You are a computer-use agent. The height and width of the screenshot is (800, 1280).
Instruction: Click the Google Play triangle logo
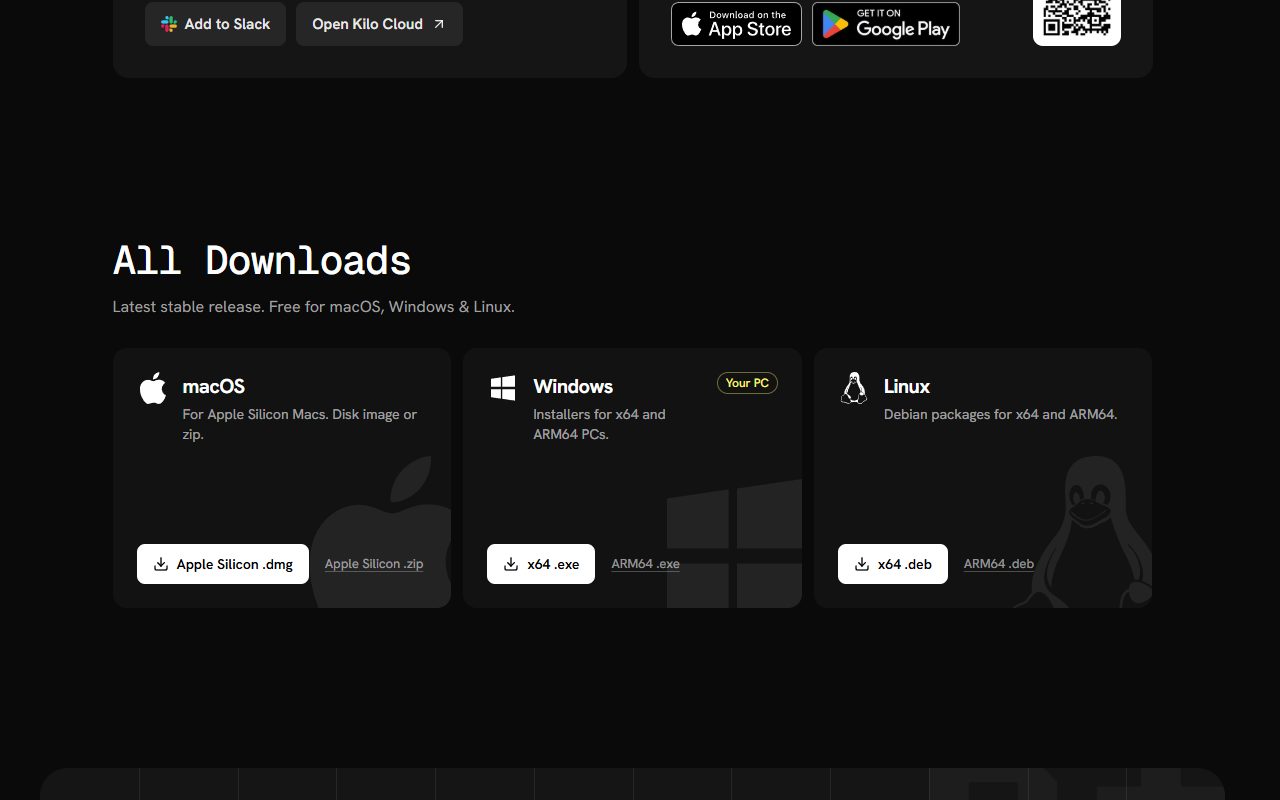click(834, 25)
